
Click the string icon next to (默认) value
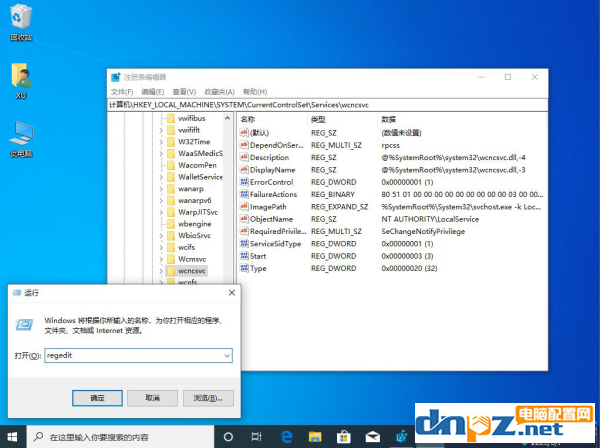[x=244, y=133]
